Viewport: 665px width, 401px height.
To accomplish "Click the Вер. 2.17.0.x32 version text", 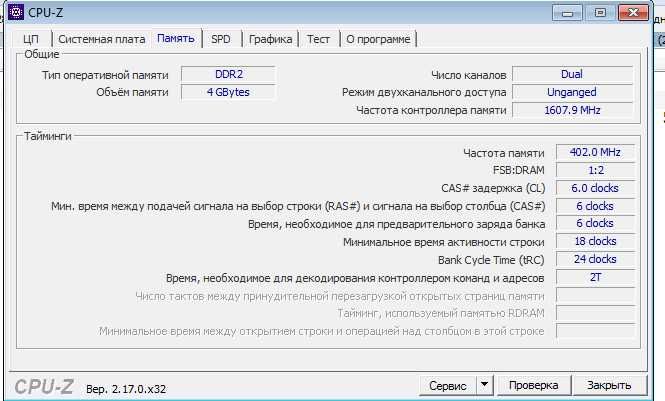I will point(126,389).
